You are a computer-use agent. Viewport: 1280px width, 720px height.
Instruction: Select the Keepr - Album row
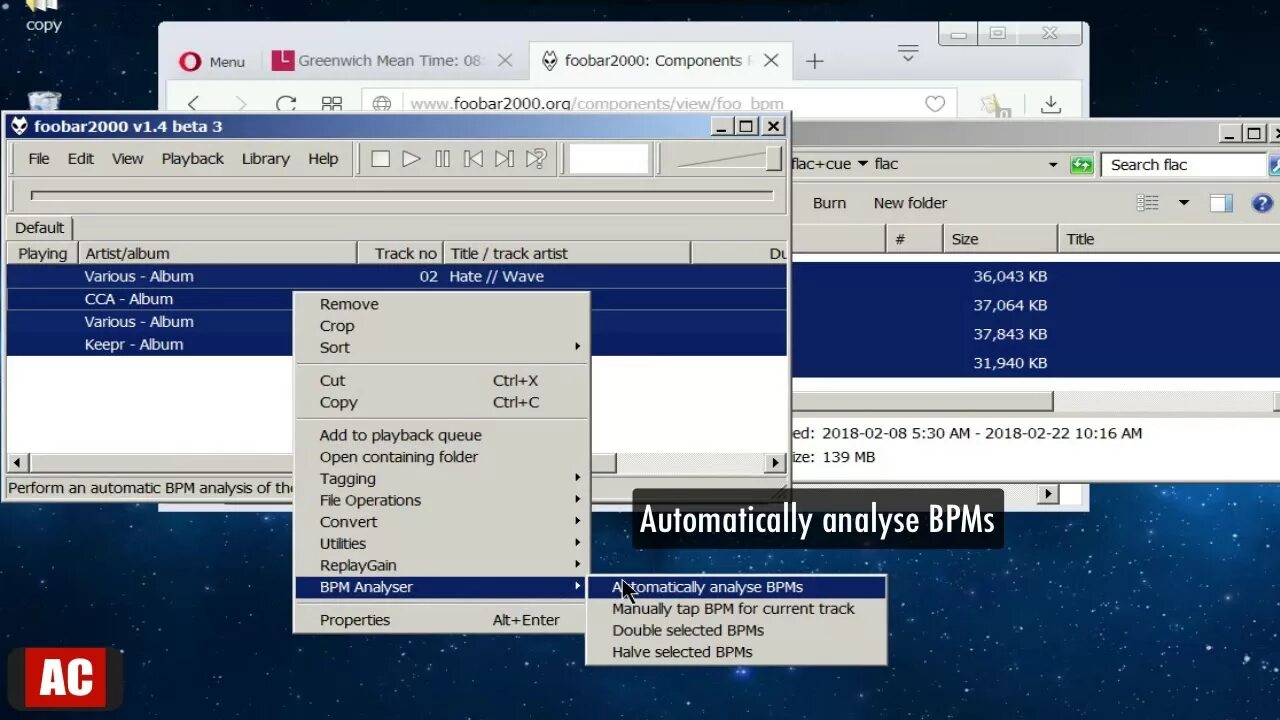click(150, 345)
